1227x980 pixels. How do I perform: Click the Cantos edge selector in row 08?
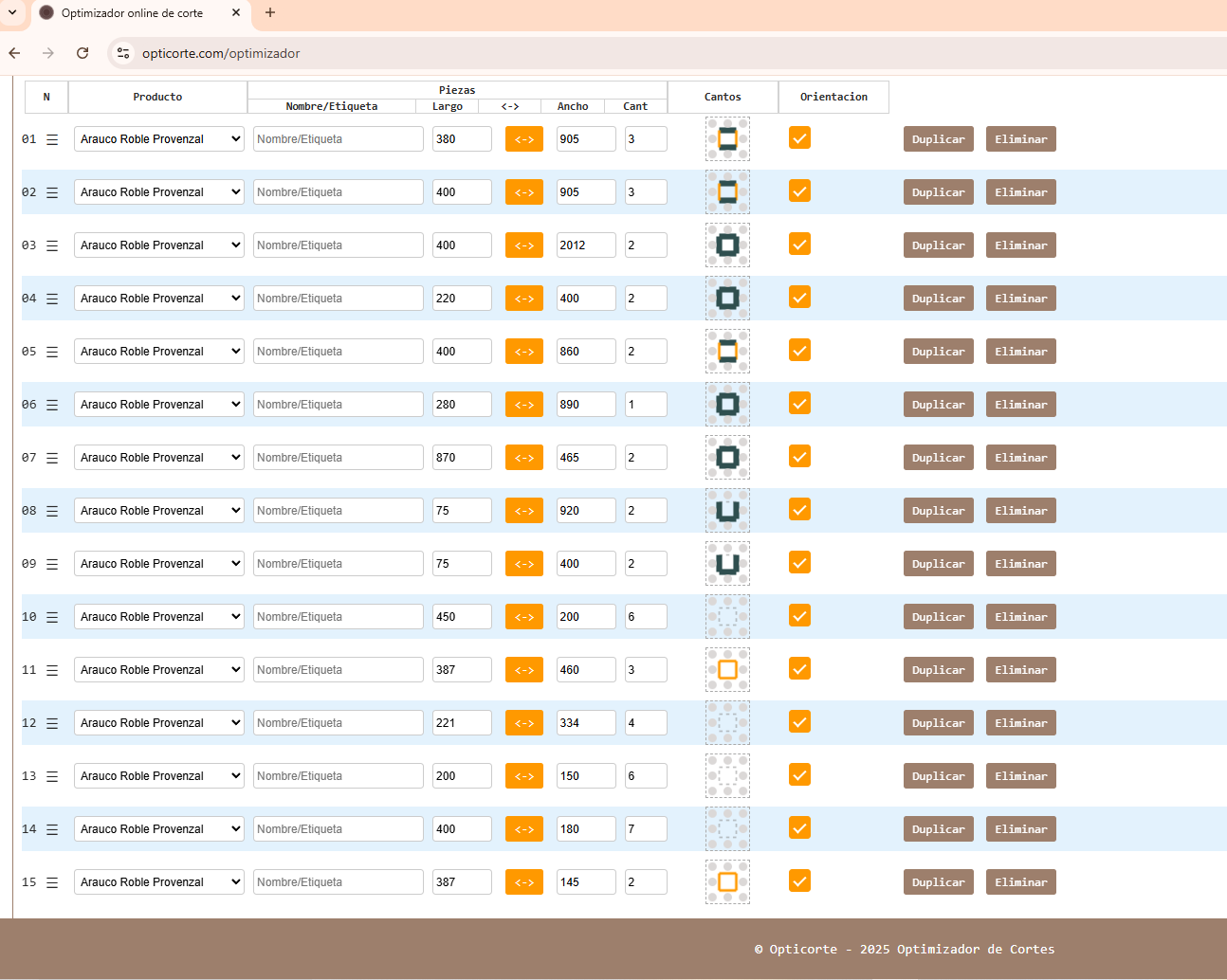click(x=727, y=511)
